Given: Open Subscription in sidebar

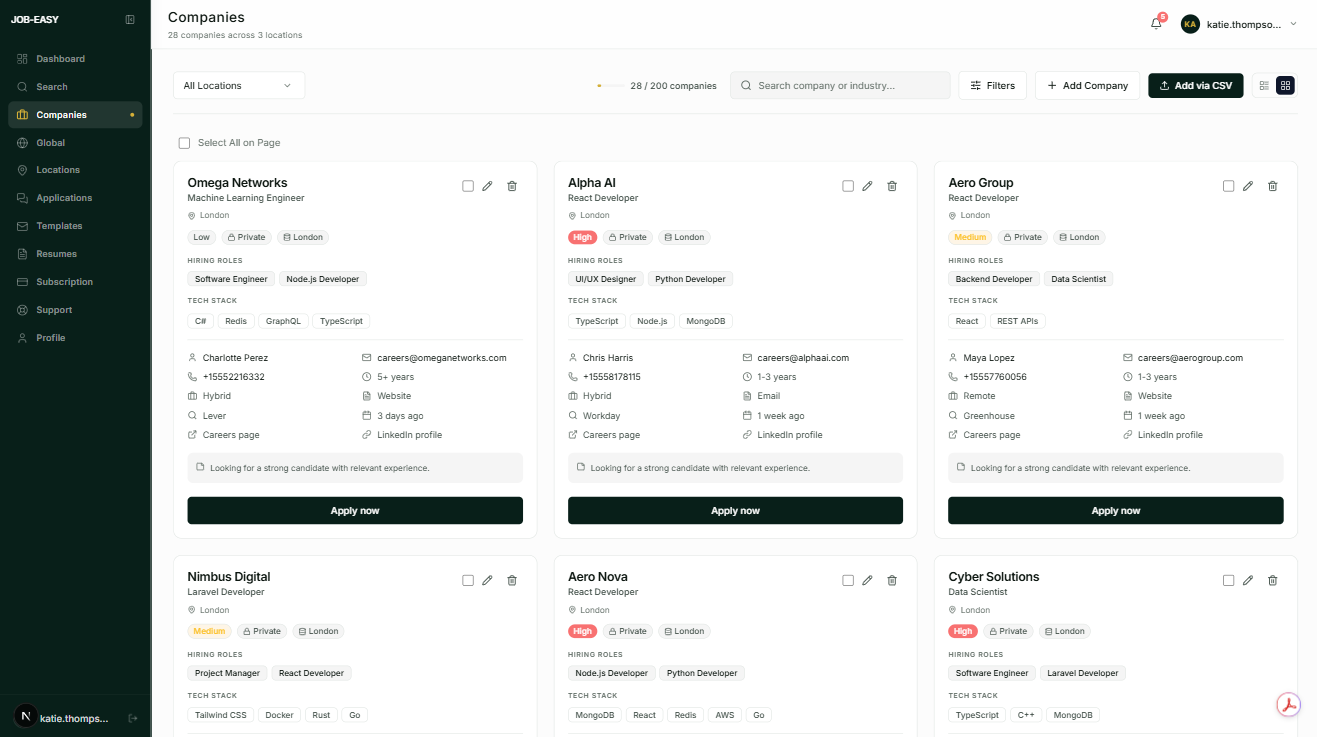Looking at the screenshot, I should (75, 282).
